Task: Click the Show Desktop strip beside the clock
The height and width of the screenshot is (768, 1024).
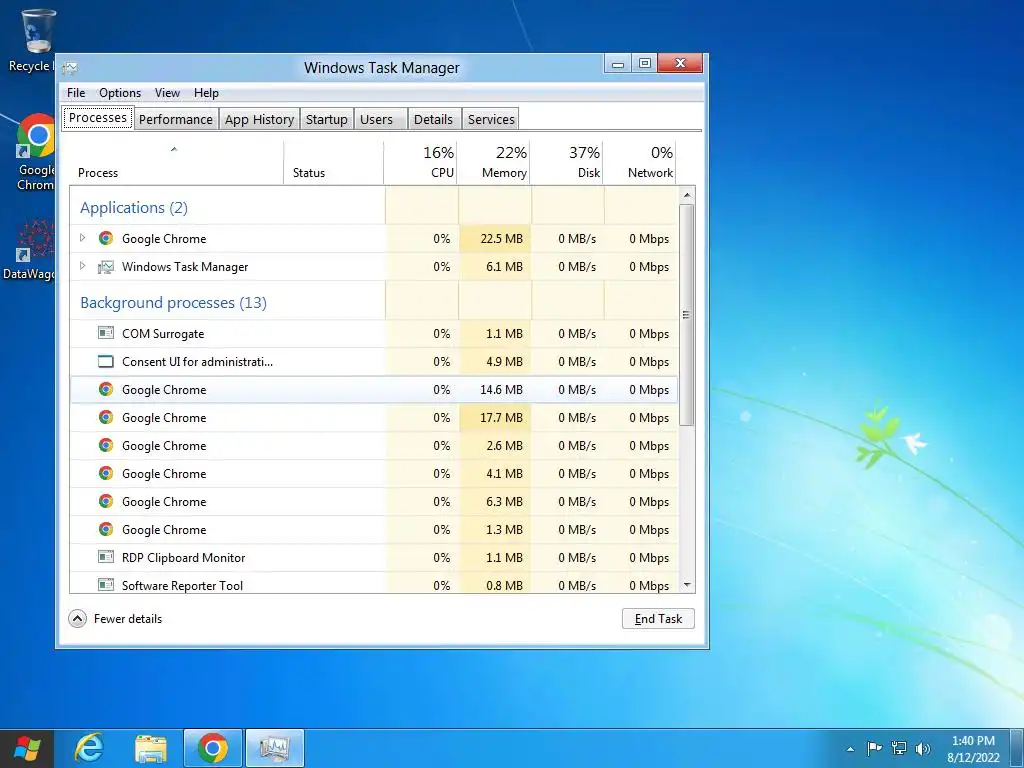Action: tap(1017, 748)
